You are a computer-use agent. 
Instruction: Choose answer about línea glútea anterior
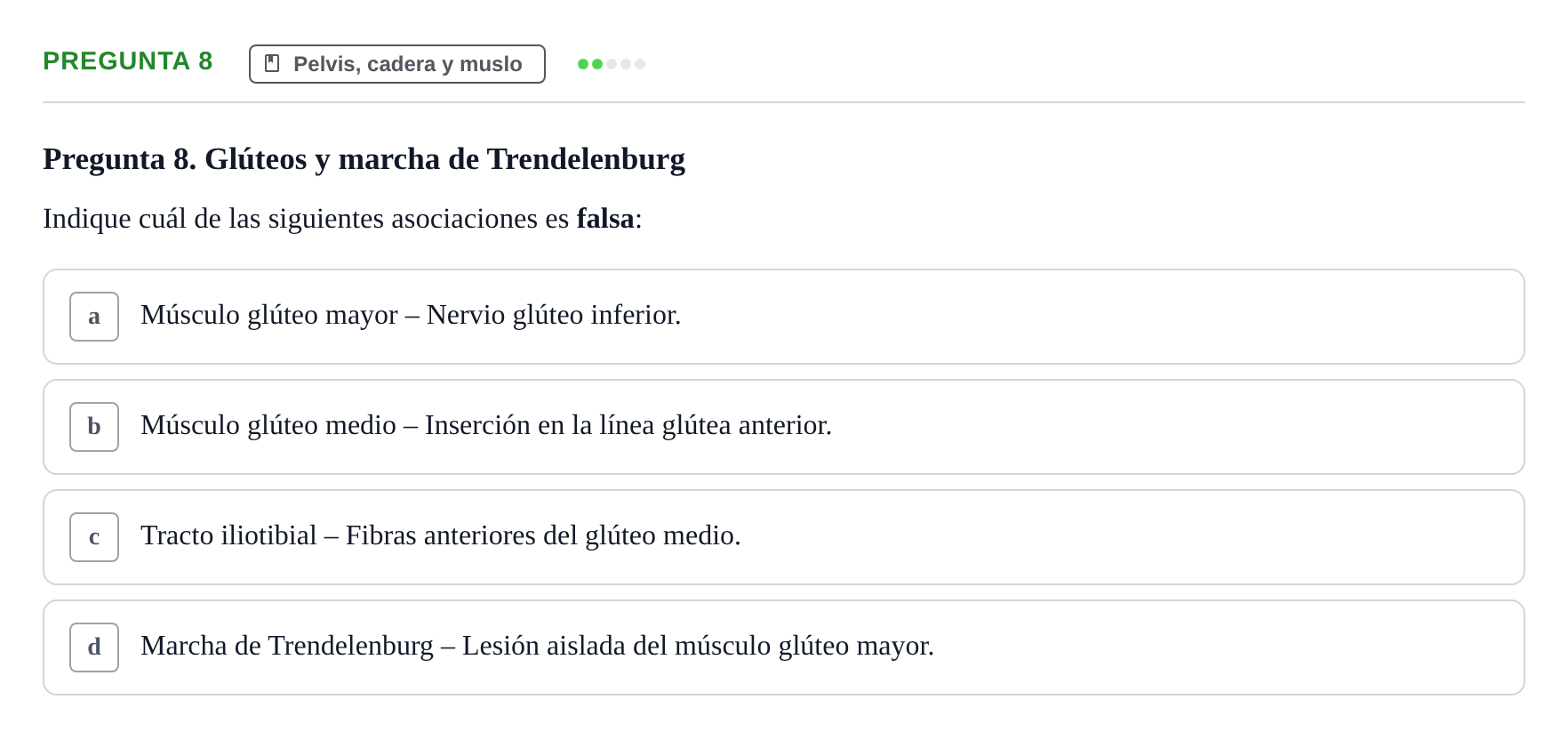pos(784,427)
